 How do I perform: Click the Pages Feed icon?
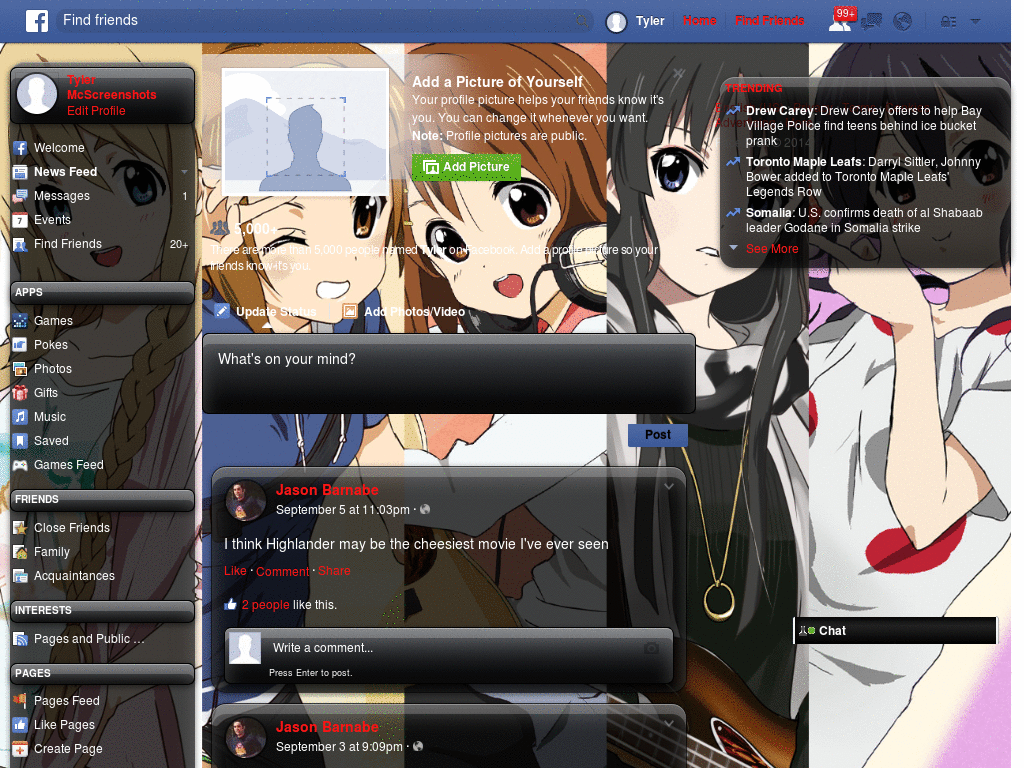pos(20,701)
